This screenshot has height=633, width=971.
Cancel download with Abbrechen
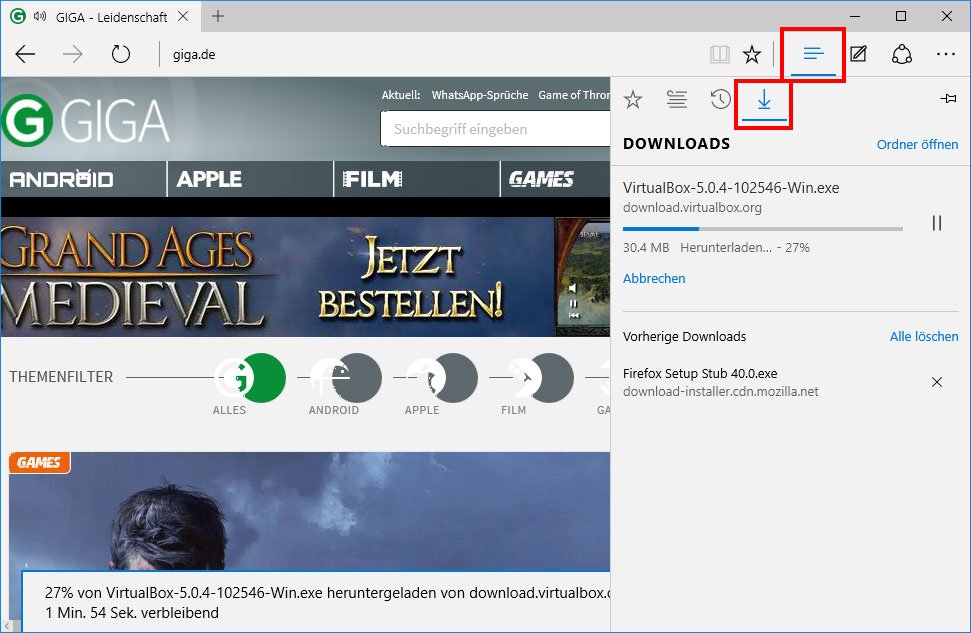click(x=654, y=279)
